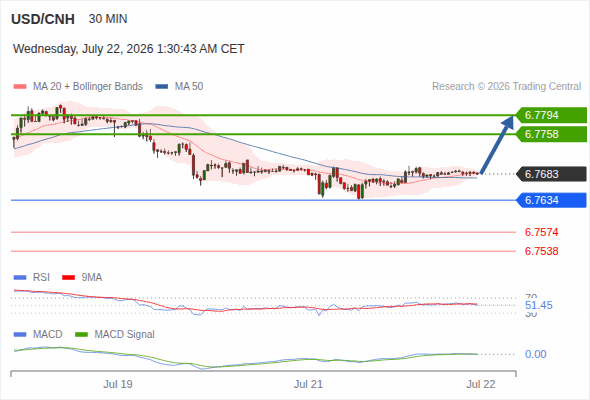The height and width of the screenshot is (400, 590).
Task: Click the MA 20 + Bollinger Bands swatch
Action: (20, 87)
